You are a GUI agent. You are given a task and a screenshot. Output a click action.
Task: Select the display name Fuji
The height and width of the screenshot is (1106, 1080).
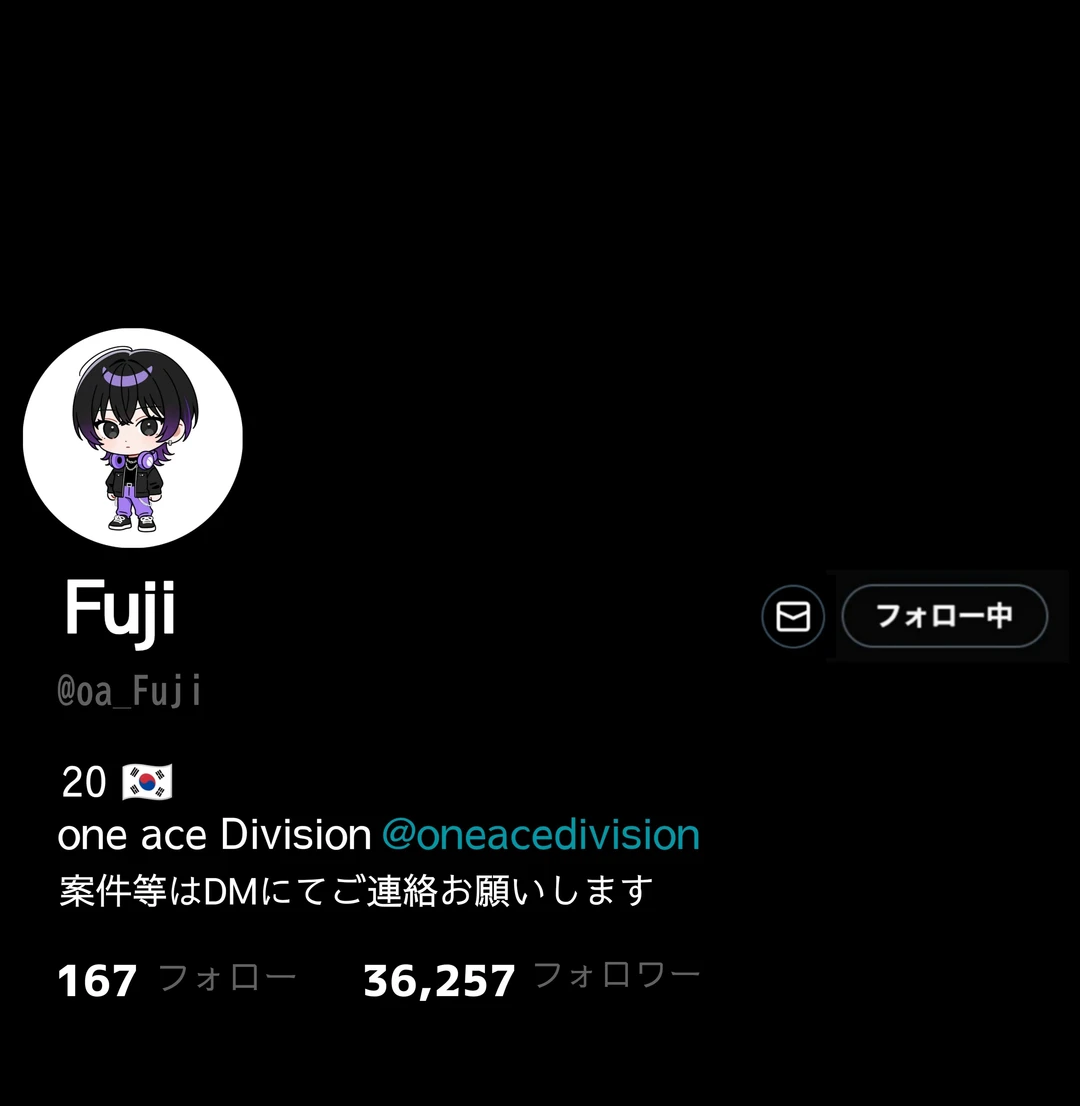point(120,609)
